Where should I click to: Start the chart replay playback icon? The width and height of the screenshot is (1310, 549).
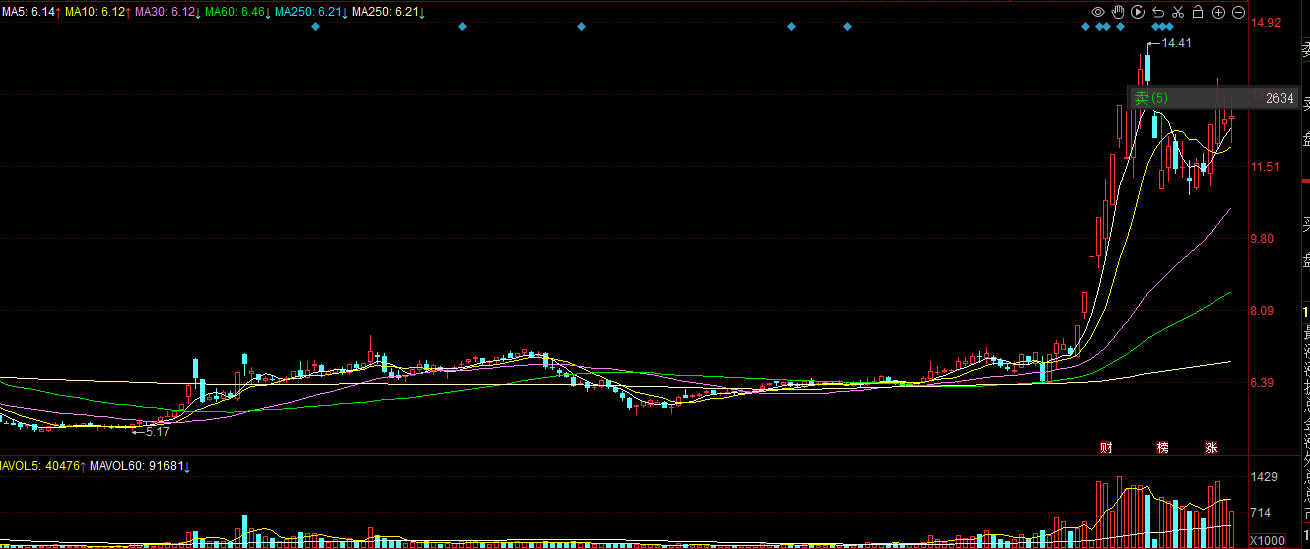[1139, 12]
